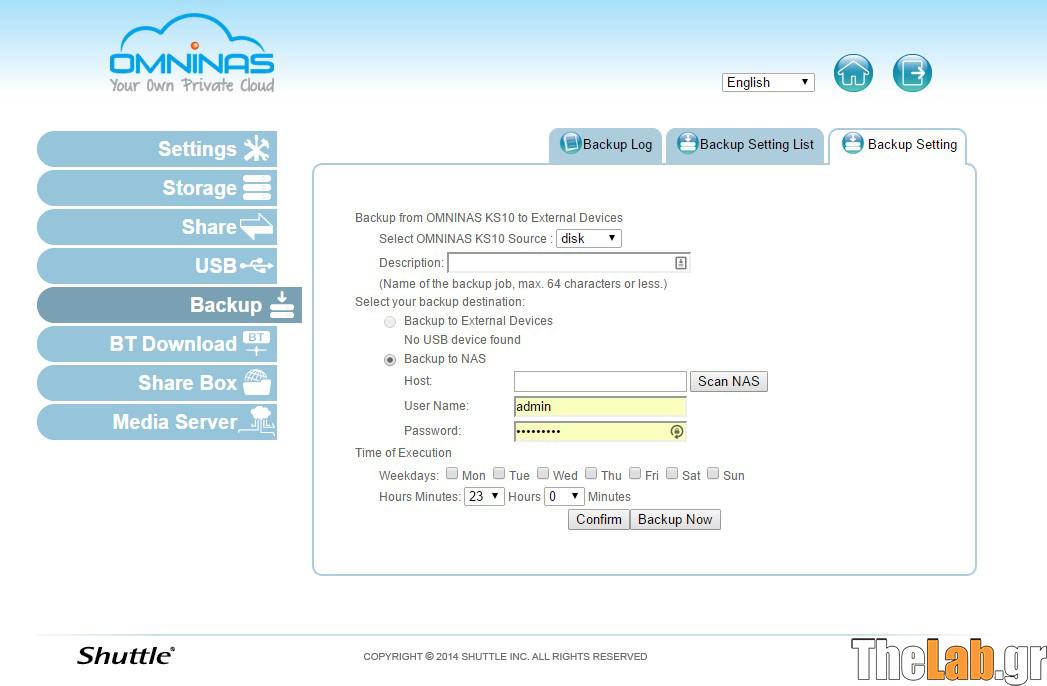The width and height of the screenshot is (1047, 686).
Task: Click into the Description input field
Action: [568, 263]
